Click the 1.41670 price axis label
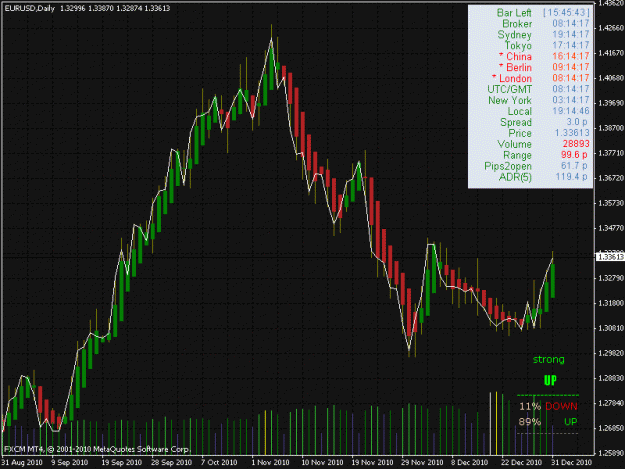The height and width of the screenshot is (469, 625). point(611,53)
